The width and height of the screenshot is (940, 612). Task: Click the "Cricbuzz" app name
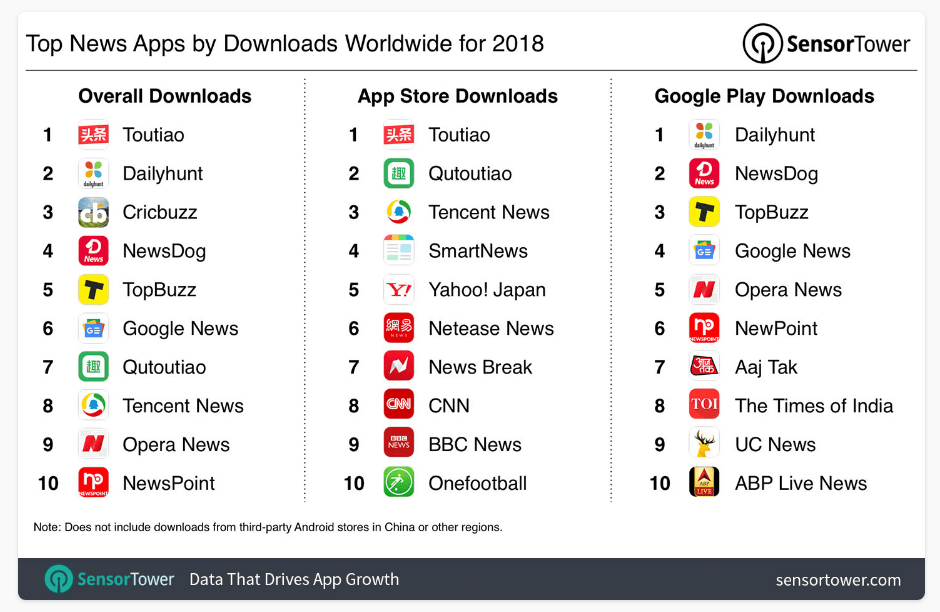[x=160, y=212]
